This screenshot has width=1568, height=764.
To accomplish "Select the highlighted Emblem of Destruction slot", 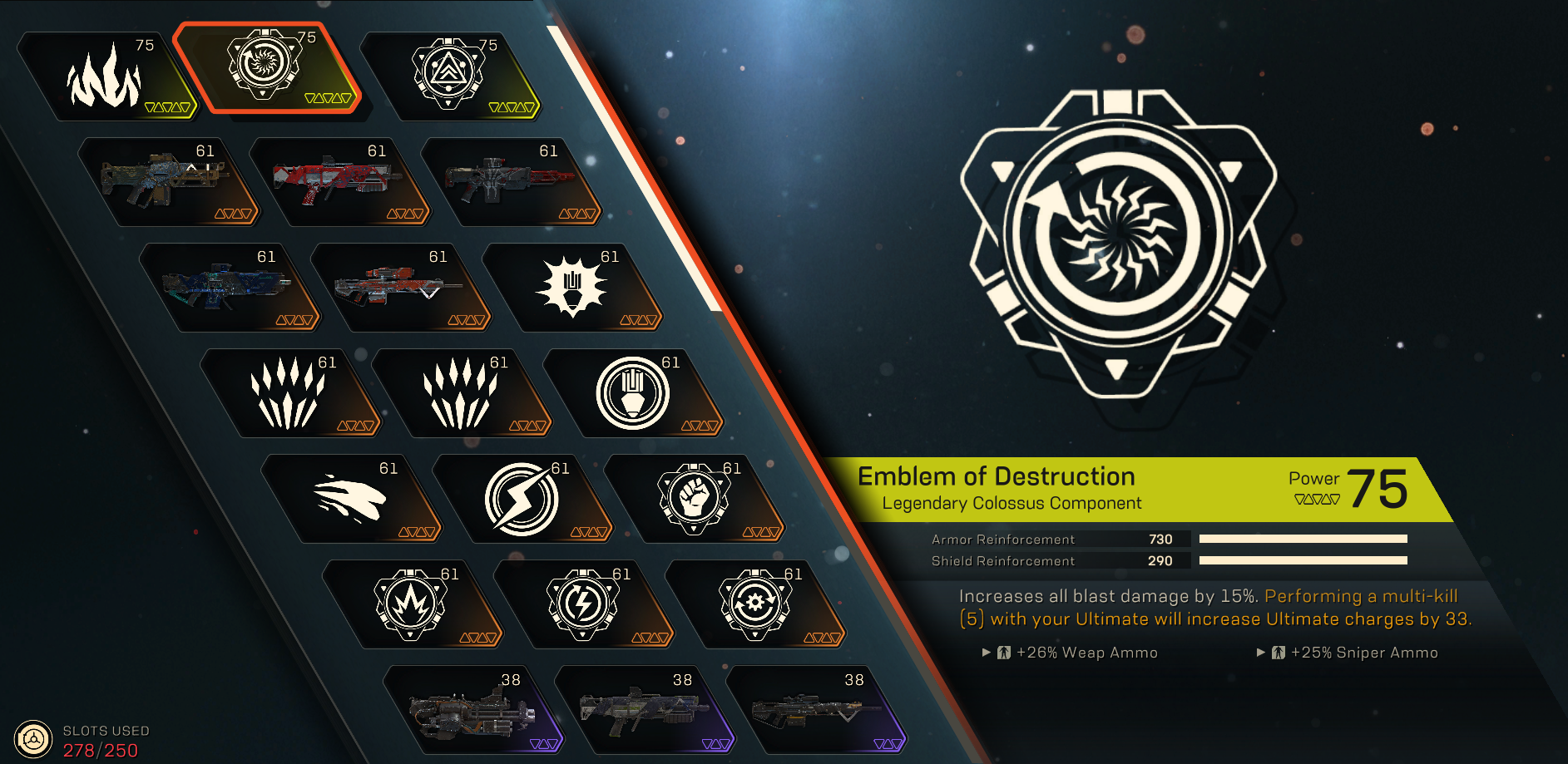I will coord(266,68).
